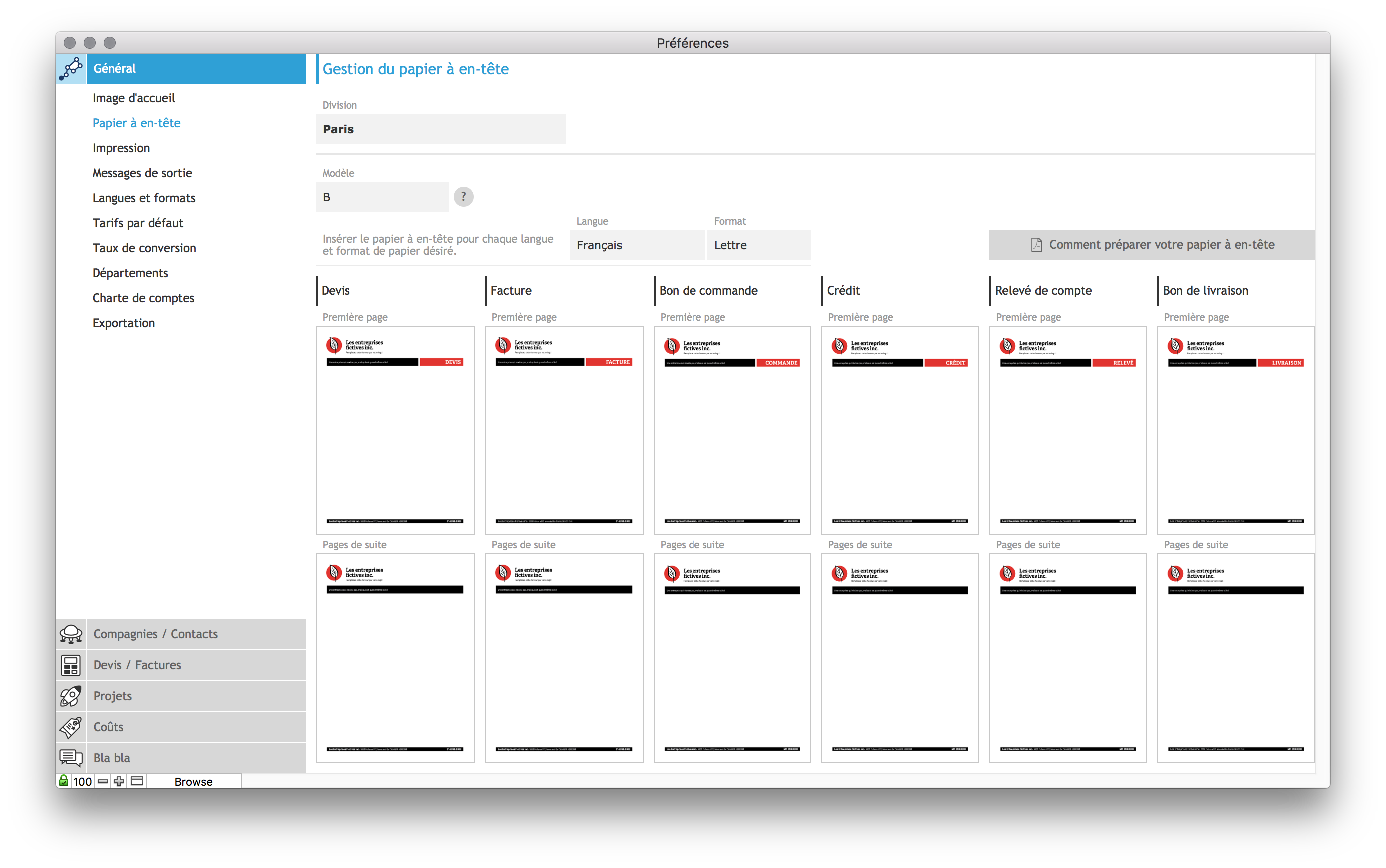1386x868 pixels.
Task: Click the green security lock icon
Action: [64, 781]
